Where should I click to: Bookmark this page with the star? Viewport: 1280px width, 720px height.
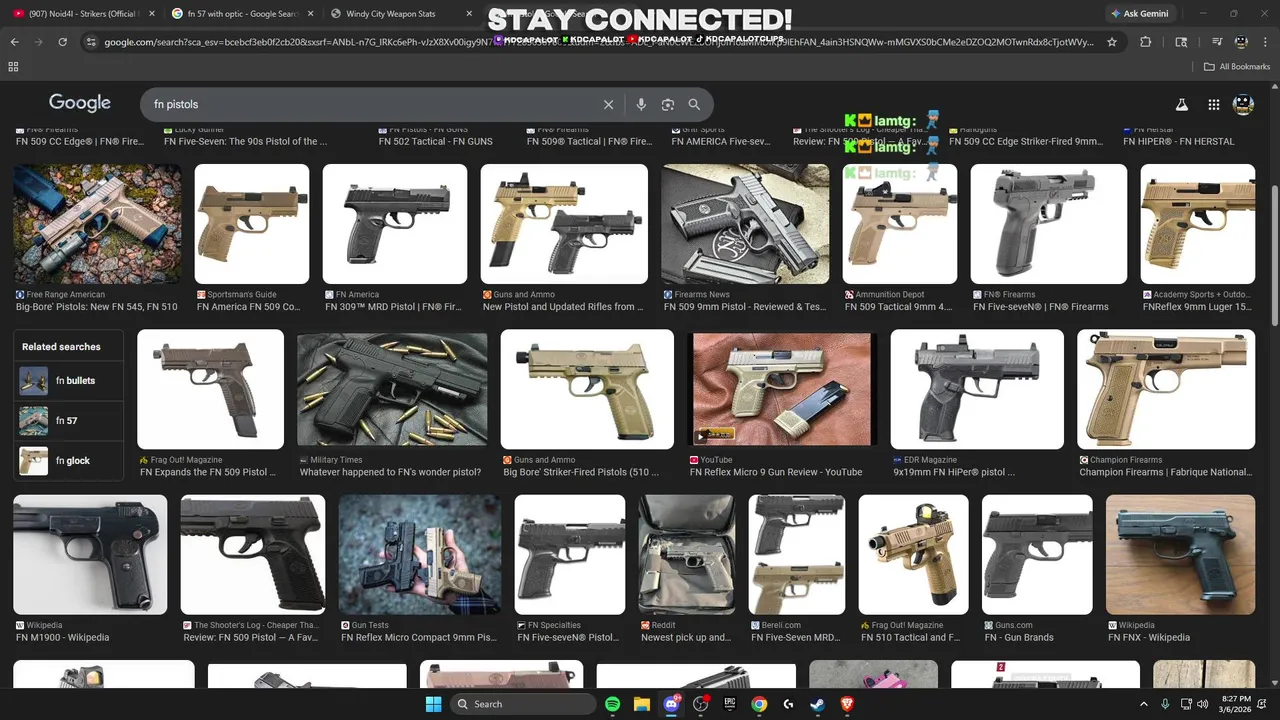click(1112, 42)
